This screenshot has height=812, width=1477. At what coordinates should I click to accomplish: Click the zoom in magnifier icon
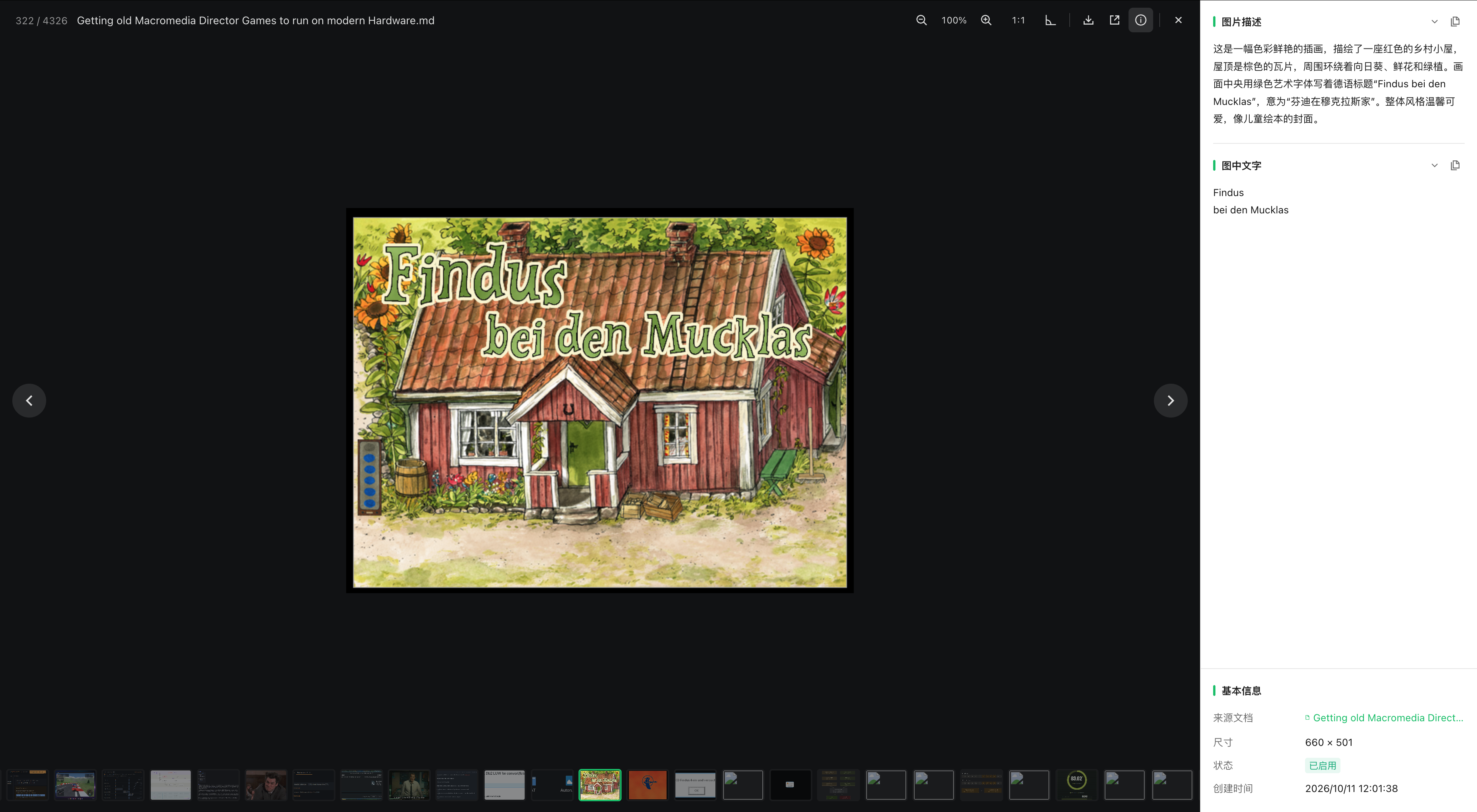pyautogui.click(x=986, y=20)
